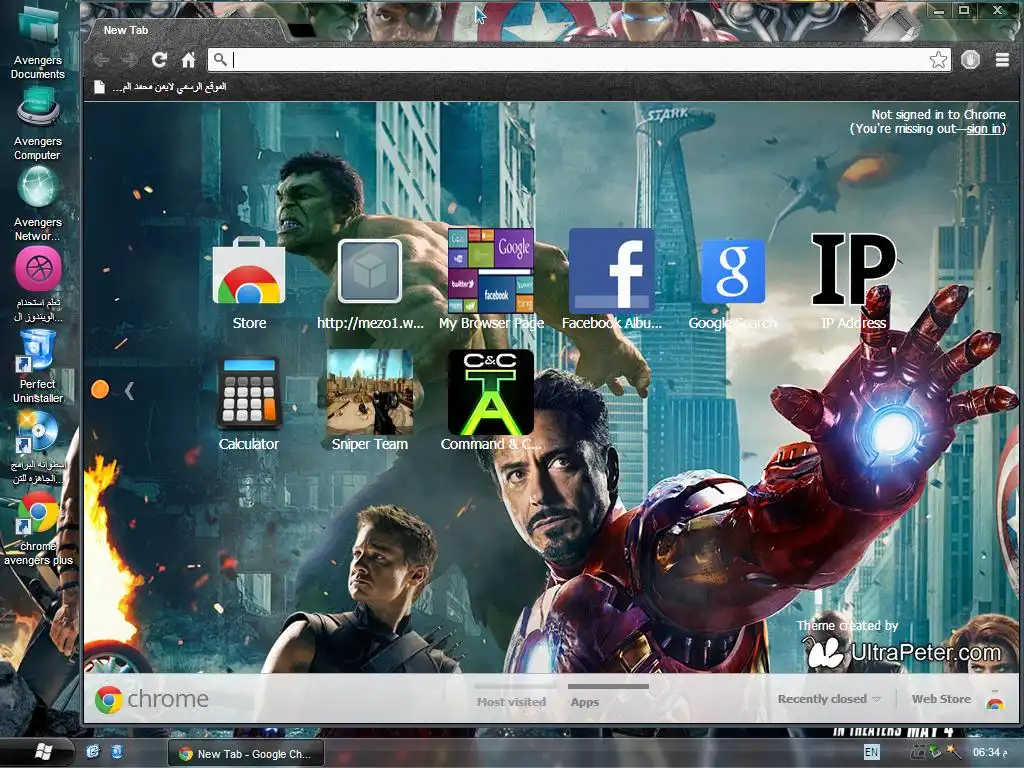The height and width of the screenshot is (768, 1024).
Task: Open chrome avengers plus desktop shortcut
Action: [38, 529]
